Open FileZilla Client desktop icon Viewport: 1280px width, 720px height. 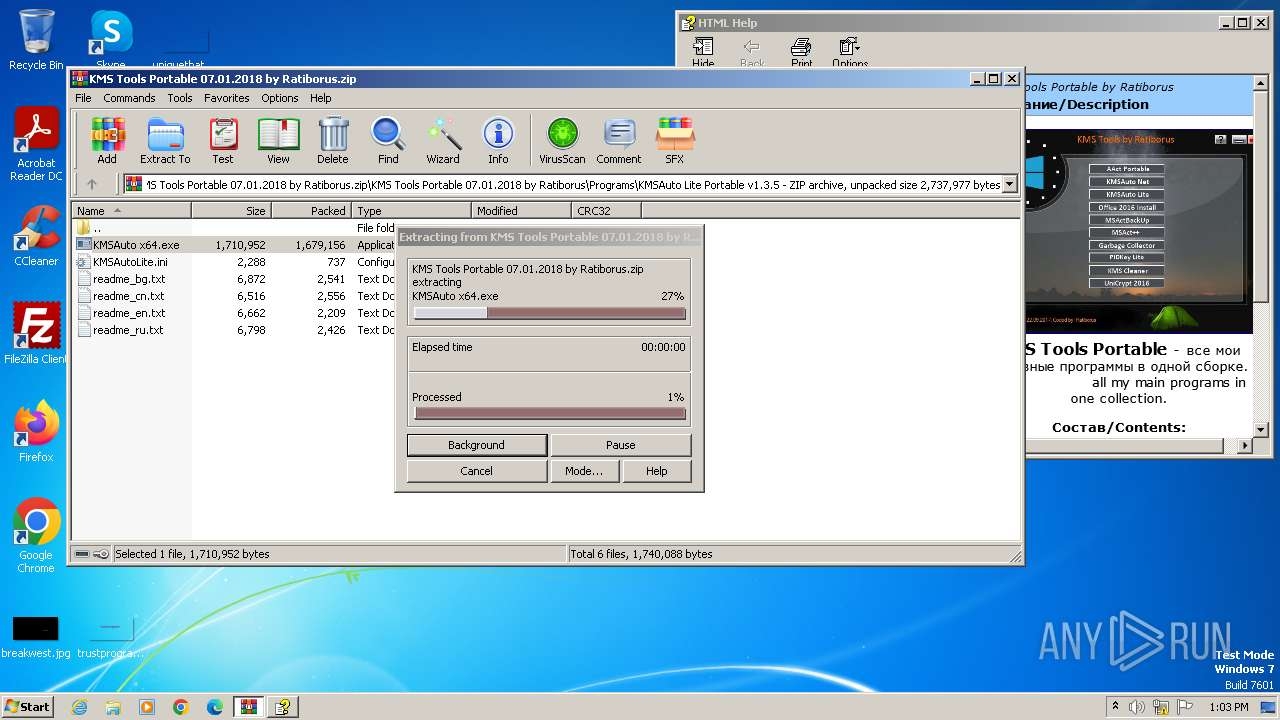(x=36, y=334)
